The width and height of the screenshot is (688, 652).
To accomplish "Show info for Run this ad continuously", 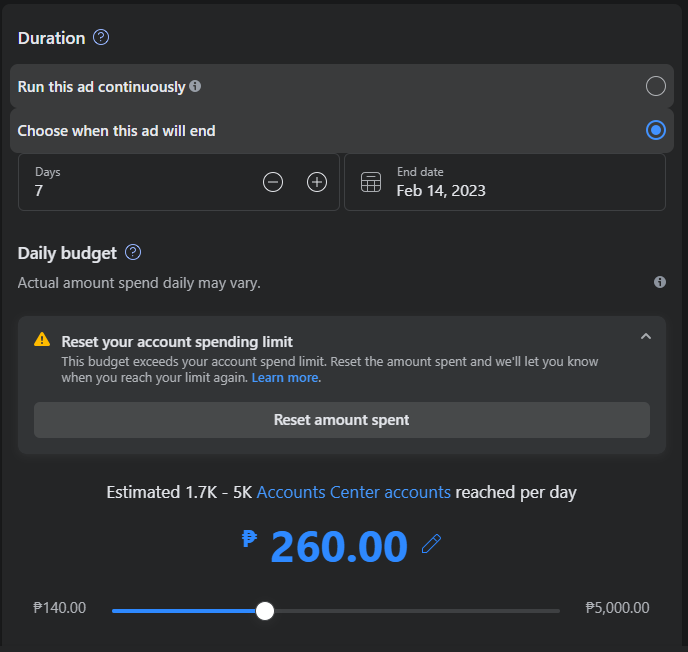I will click(195, 86).
